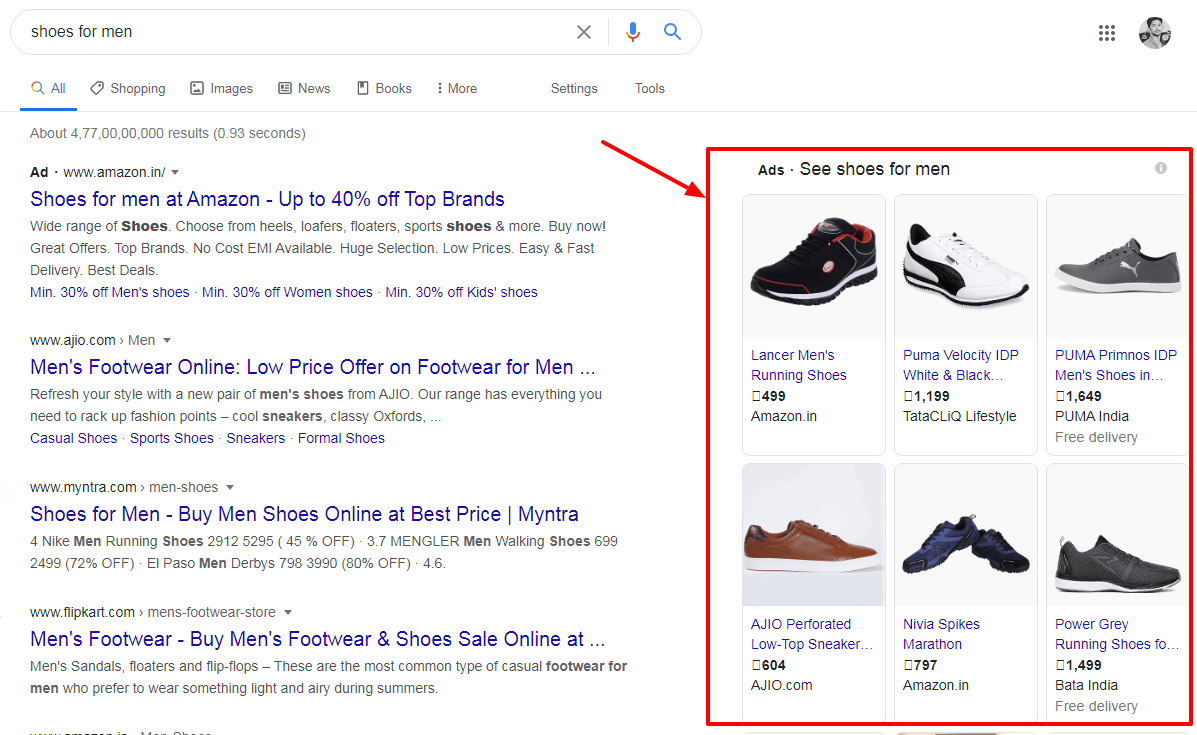The image size is (1197, 735).
Task: Open 'Min. 30% off Women shoes' sitelink
Action: (287, 292)
